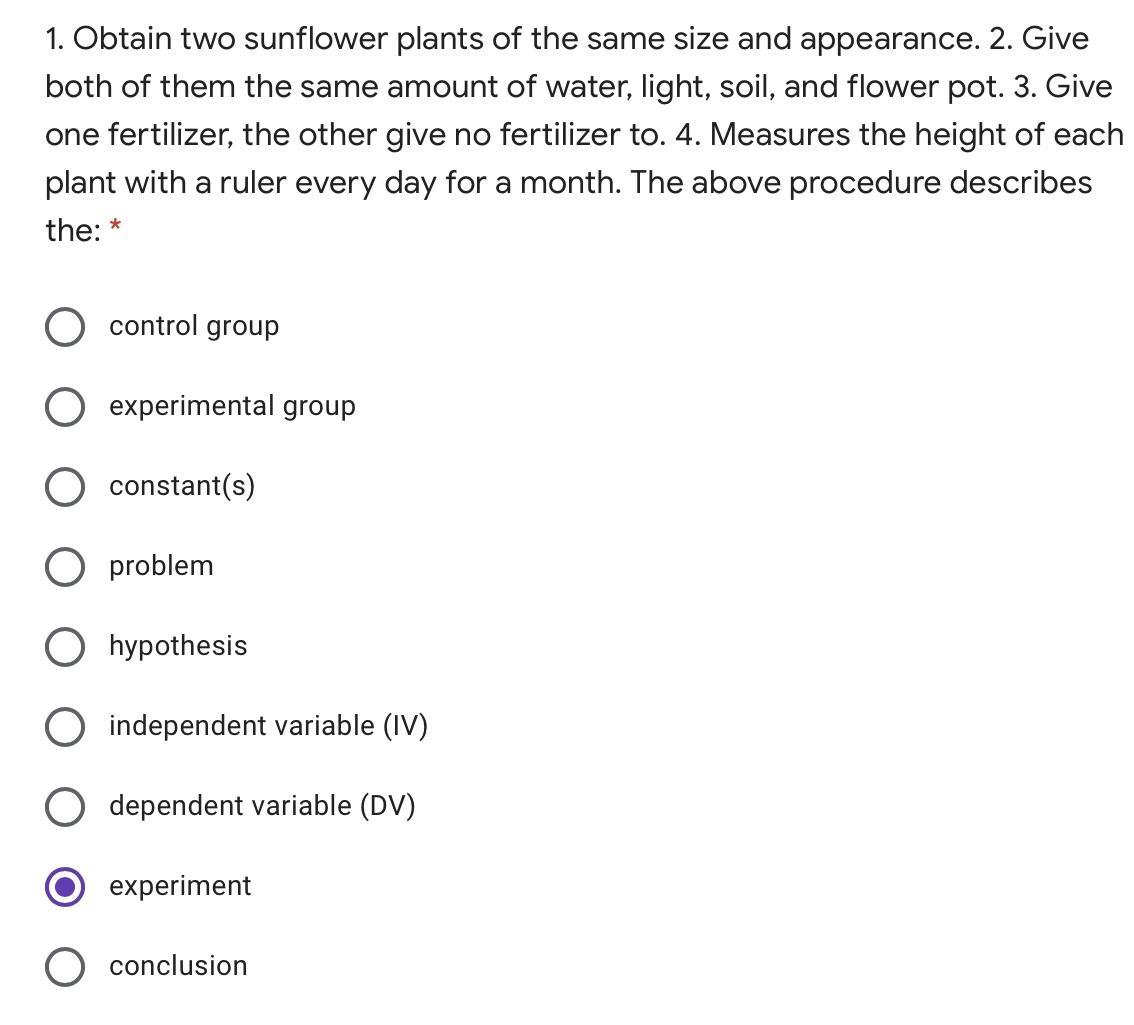Screen dimensions: 1134x1025
Task: Choose the 'independent variable (IV)' radio button
Action: click(x=65, y=727)
